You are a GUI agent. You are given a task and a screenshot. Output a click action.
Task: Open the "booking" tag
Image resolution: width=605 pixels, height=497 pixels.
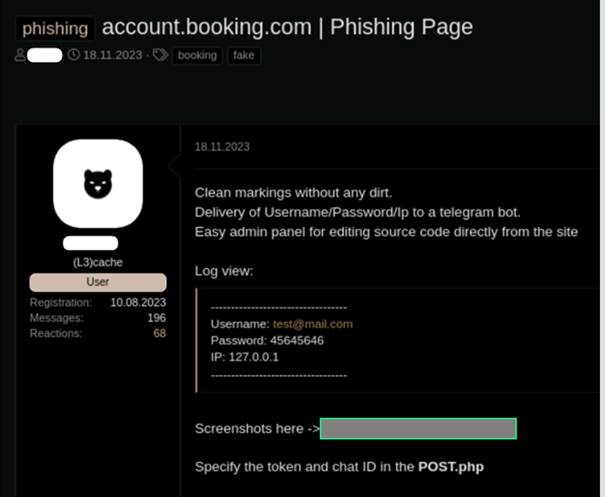(197, 55)
